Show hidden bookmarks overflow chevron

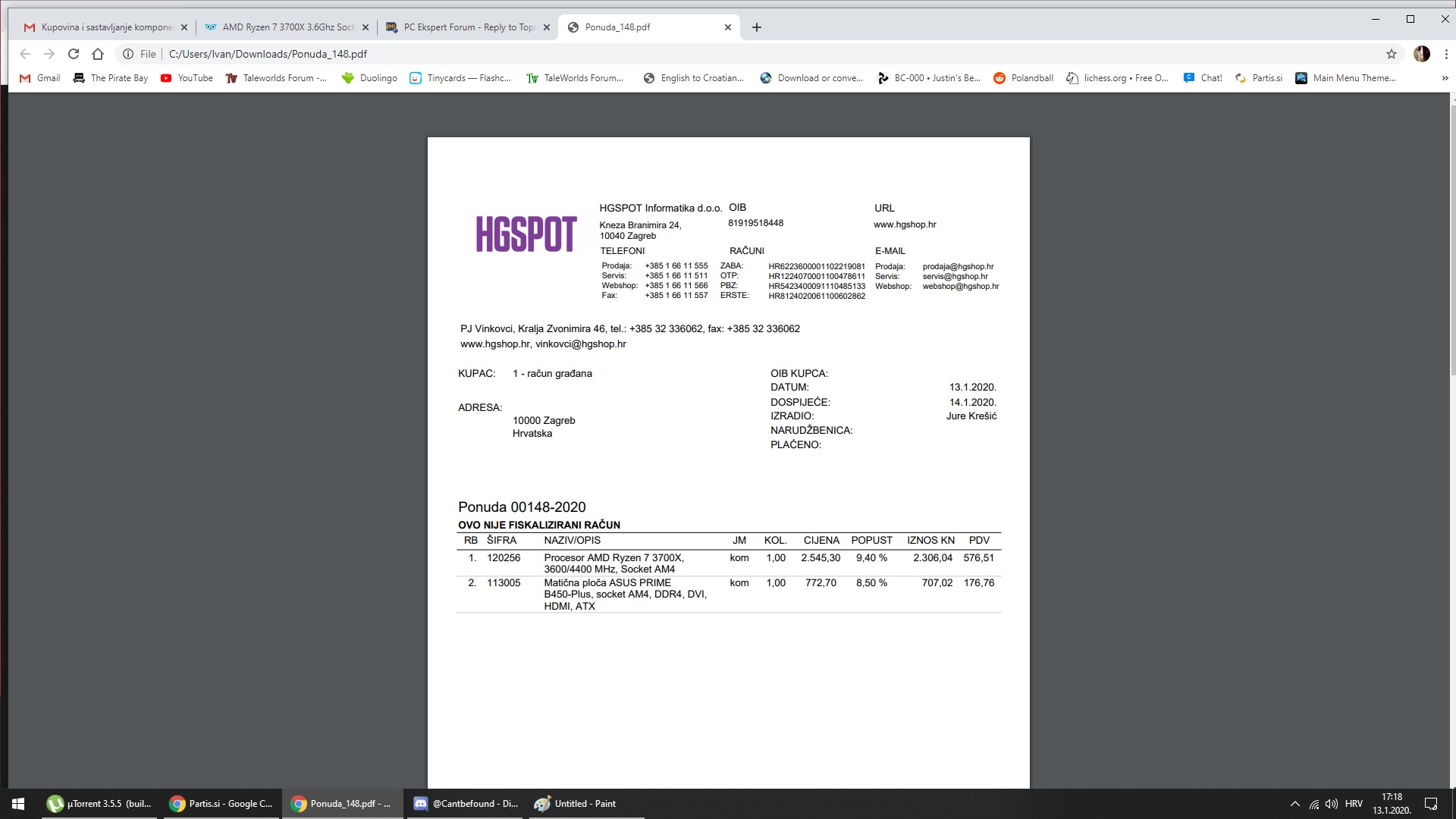point(1445,78)
